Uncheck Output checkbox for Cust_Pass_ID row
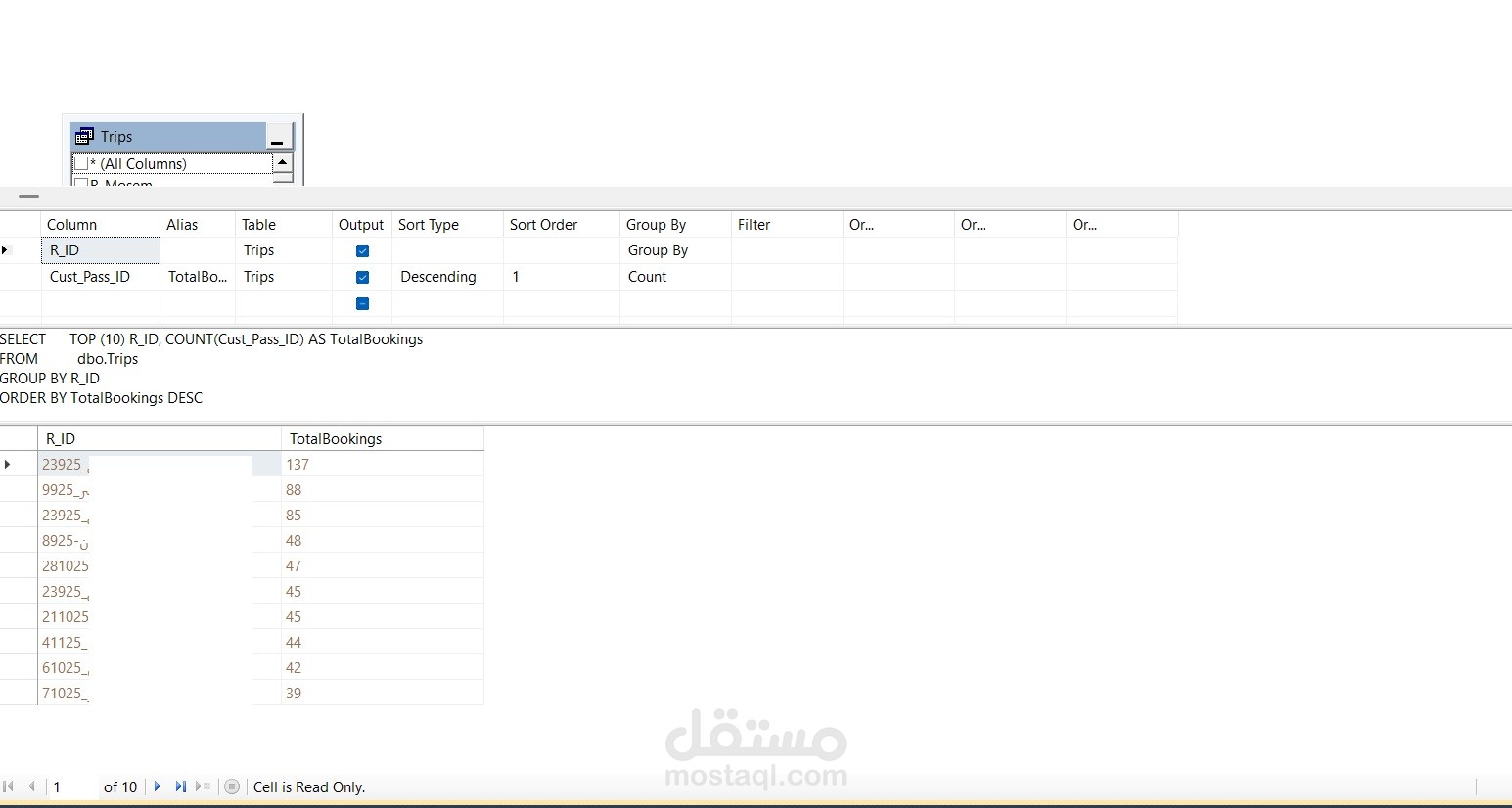This screenshot has height=808, width=1512. click(362, 277)
